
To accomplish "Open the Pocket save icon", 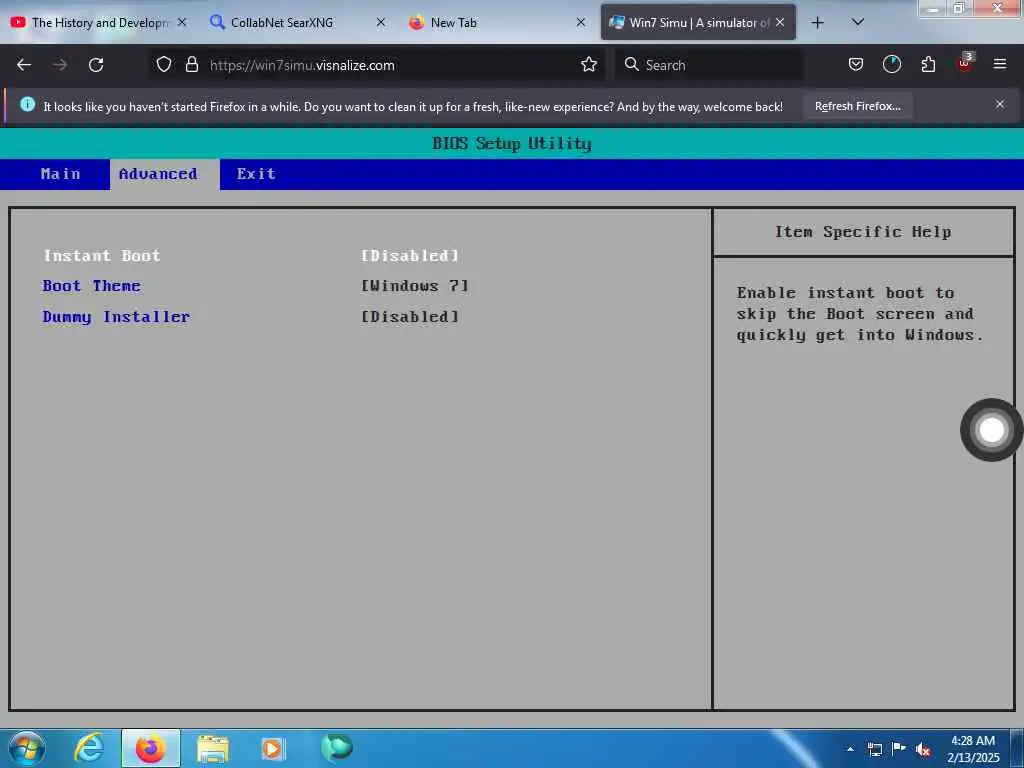I will point(856,65).
